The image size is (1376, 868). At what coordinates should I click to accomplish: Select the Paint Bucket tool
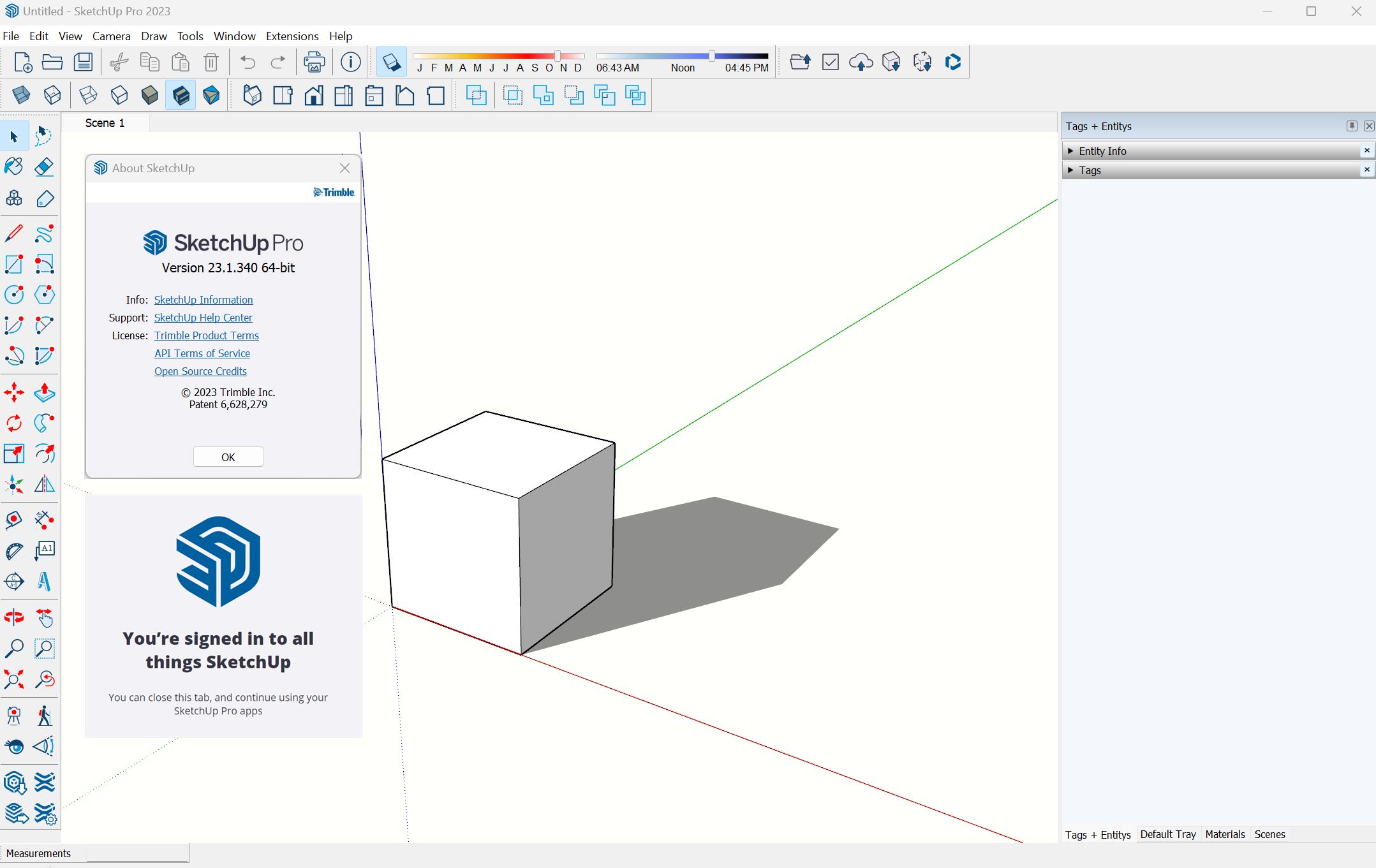pos(14,167)
